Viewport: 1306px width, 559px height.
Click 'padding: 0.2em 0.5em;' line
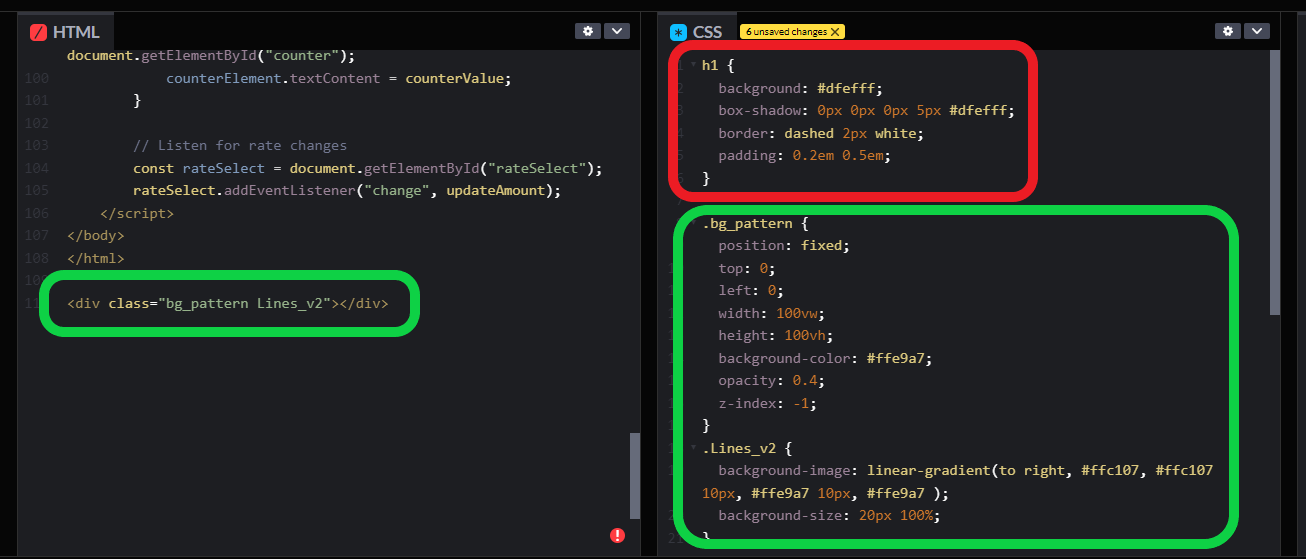805,156
